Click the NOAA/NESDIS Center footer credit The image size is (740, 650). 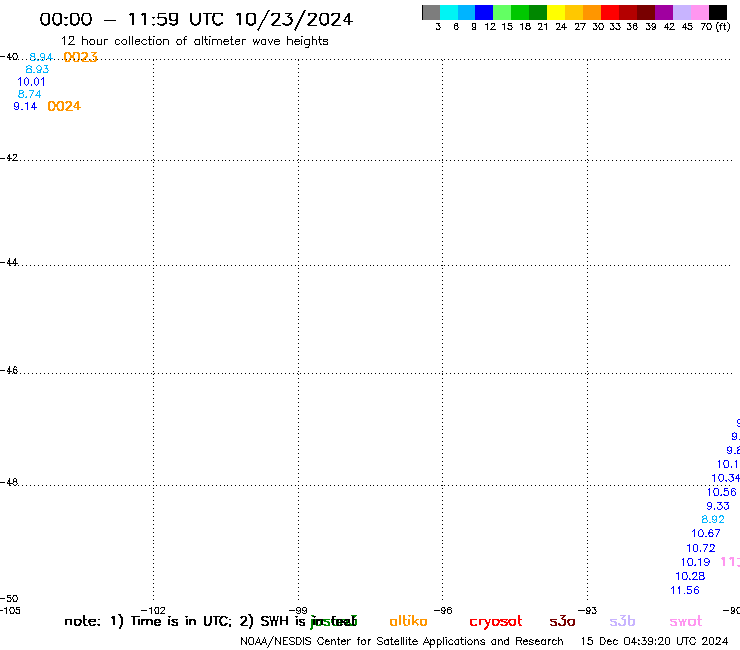402,641
